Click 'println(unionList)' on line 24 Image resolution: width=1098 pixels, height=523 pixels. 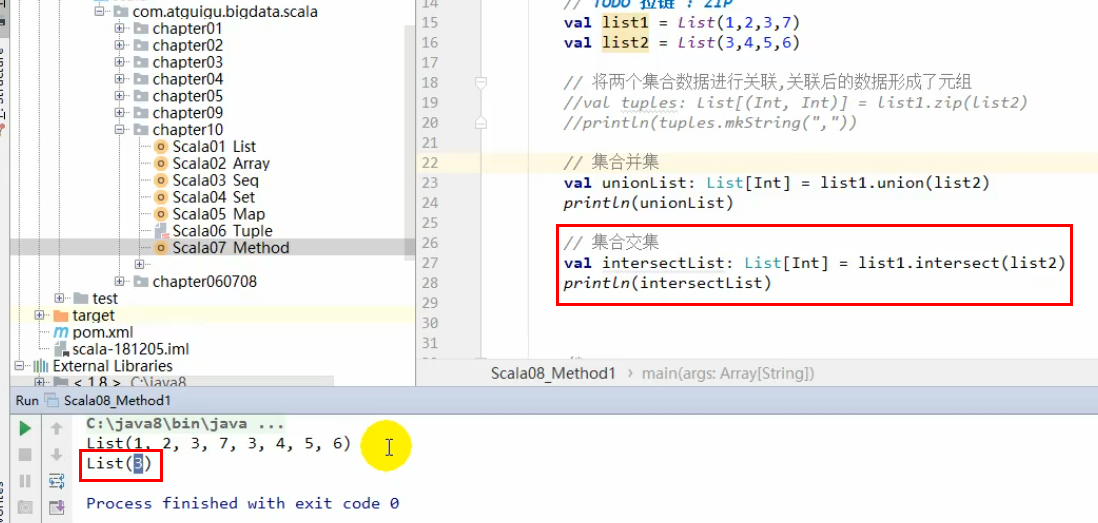point(648,204)
